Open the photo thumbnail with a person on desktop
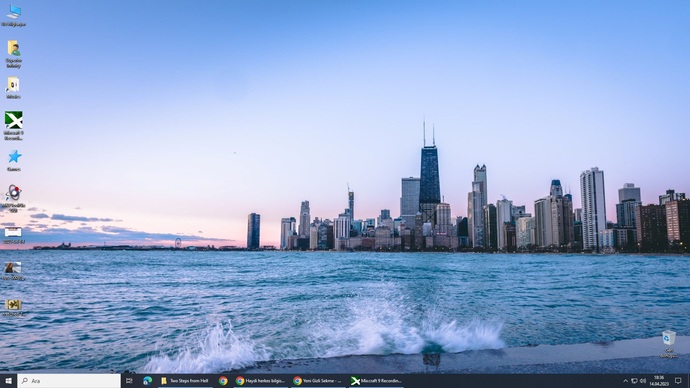Viewport: 690px width, 388px height. point(13,271)
